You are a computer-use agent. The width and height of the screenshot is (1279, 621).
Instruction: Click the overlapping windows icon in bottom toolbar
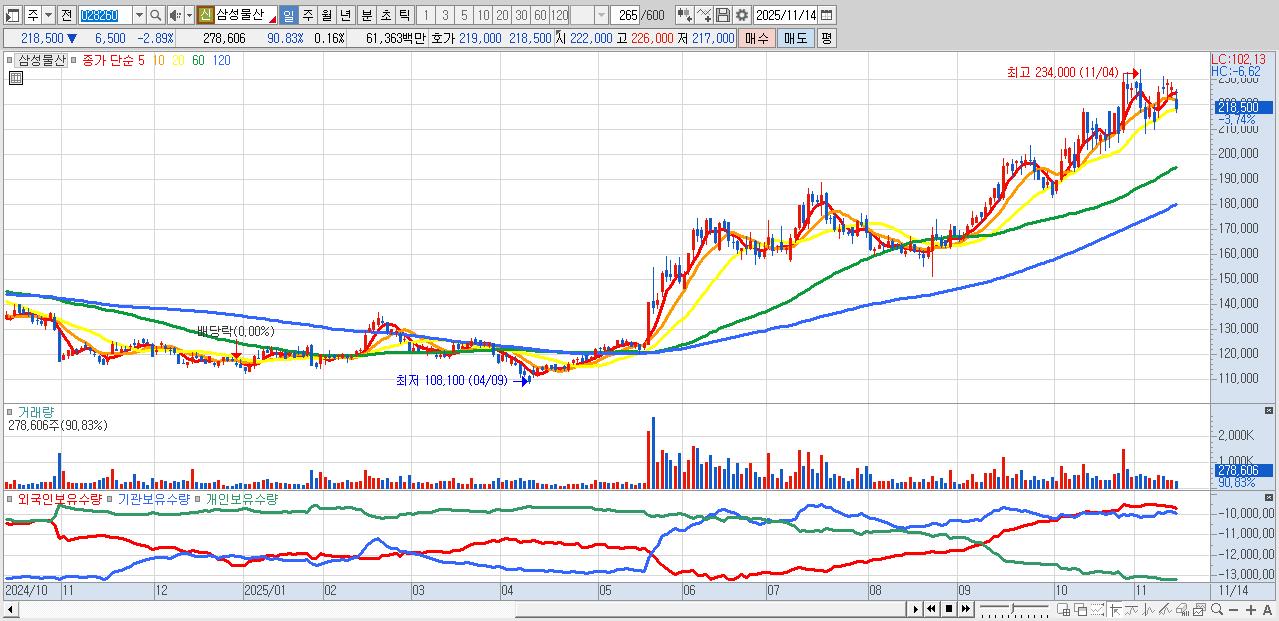[x=1081, y=609]
